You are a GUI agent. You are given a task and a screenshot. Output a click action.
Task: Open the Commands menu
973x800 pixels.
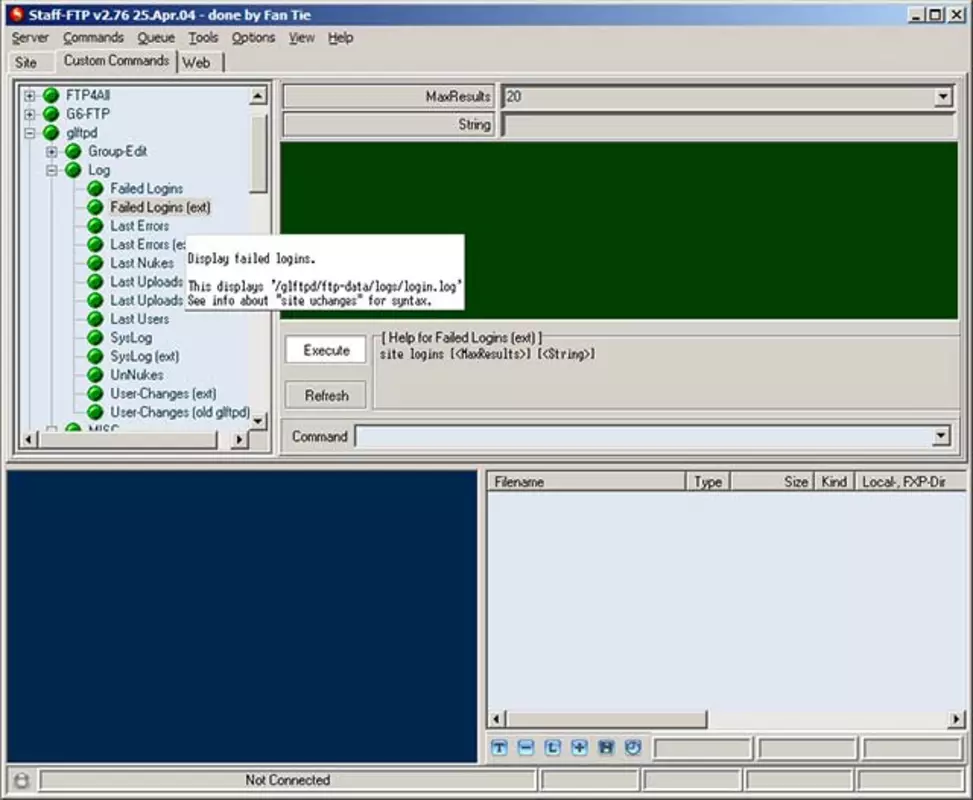click(x=93, y=38)
